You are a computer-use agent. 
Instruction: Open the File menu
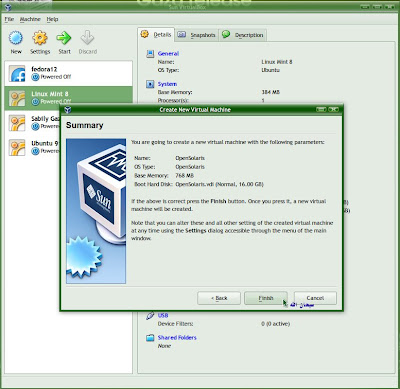[x=9, y=19]
